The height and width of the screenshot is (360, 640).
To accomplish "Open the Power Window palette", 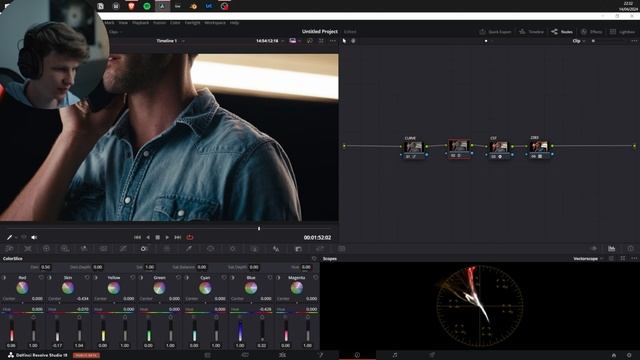I will [210, 249].
